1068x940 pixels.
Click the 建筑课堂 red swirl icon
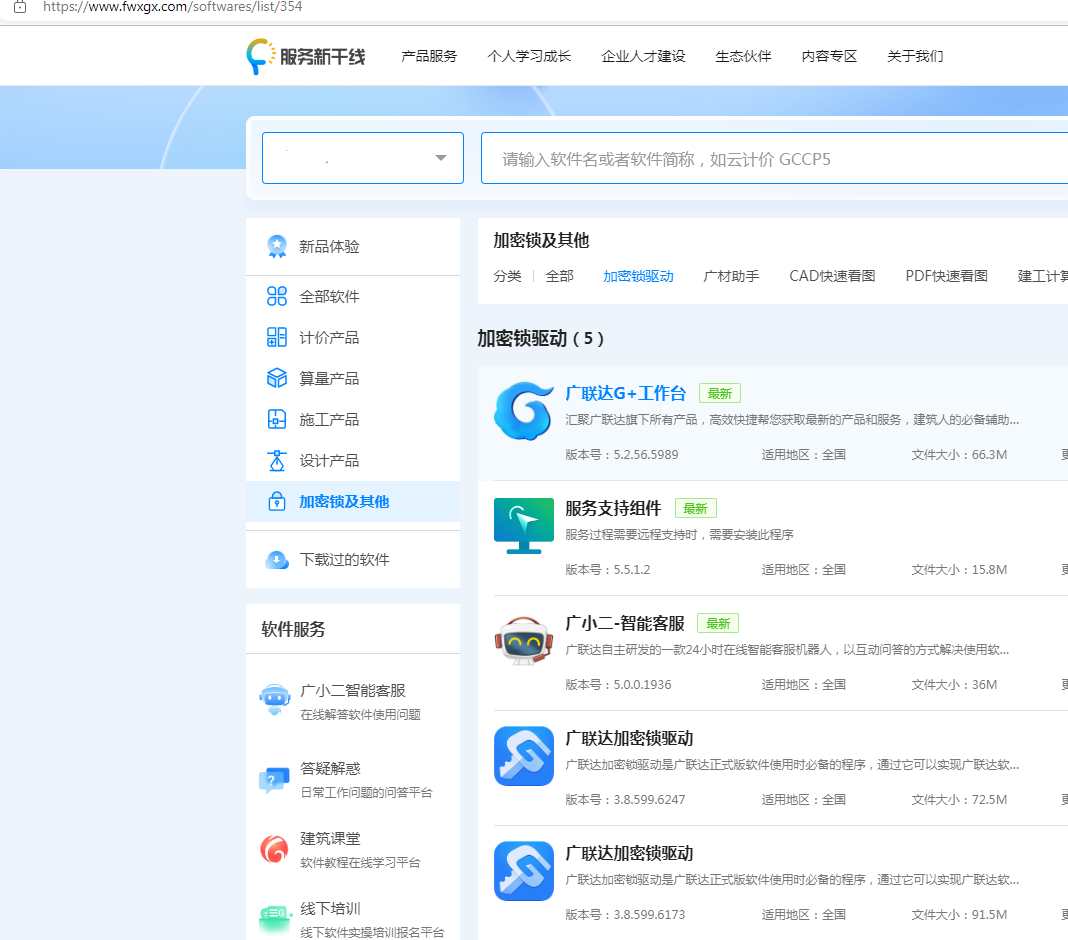pos(275,849)
